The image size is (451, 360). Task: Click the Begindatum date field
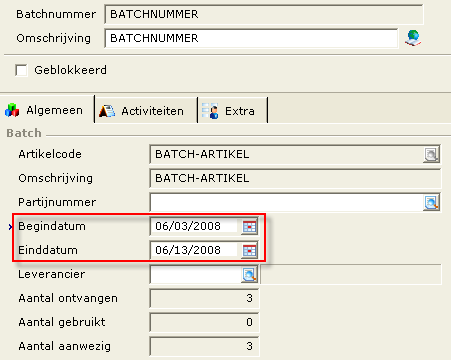[x=195, y=226]
